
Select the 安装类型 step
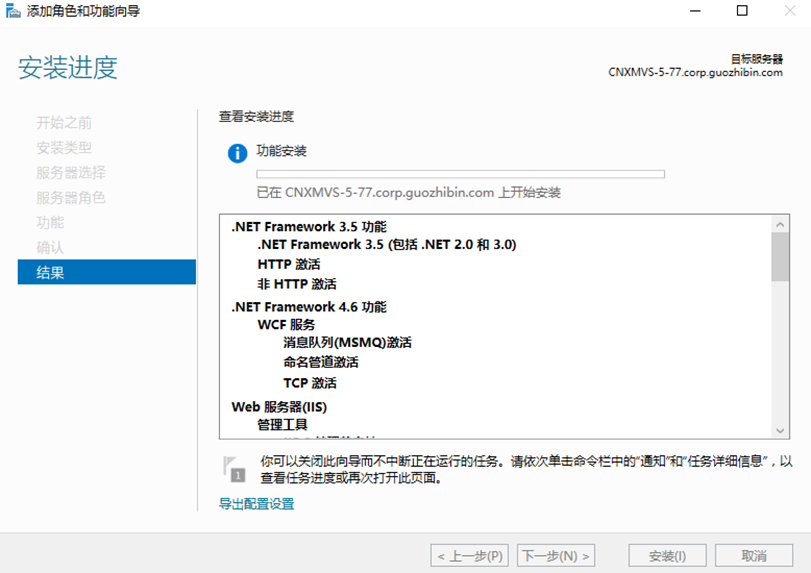pos(64,148)
